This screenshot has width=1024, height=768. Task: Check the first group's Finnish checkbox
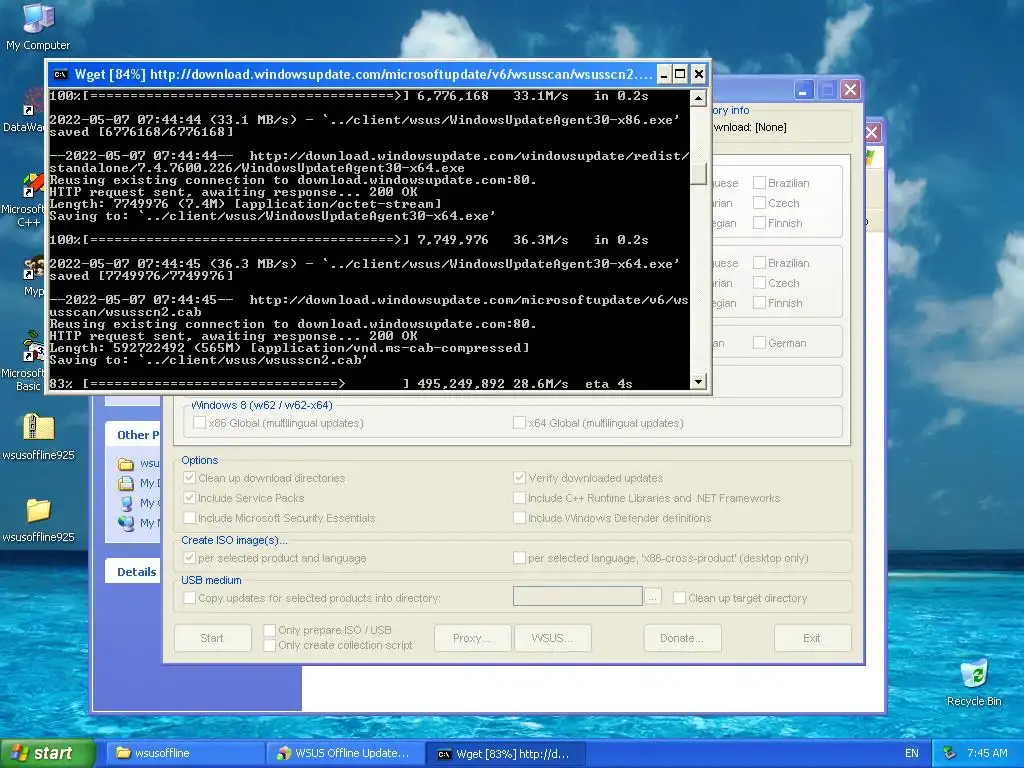(759, 223)
